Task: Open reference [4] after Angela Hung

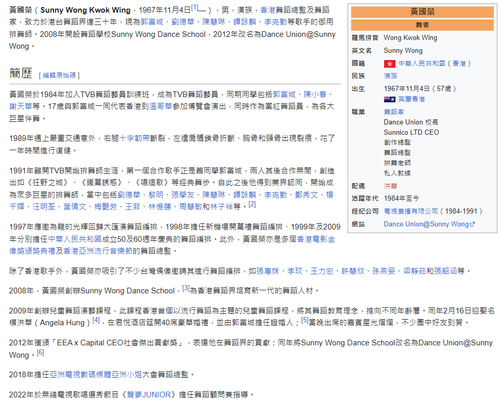Action: 96,320
